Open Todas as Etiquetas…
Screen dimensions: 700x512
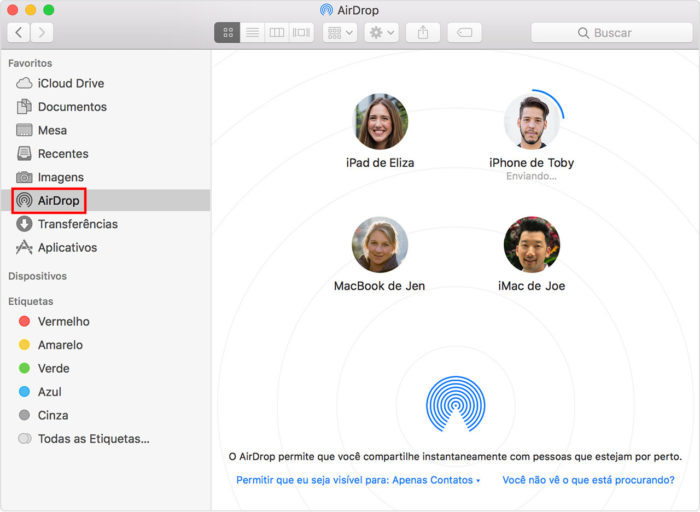(106, 439)
